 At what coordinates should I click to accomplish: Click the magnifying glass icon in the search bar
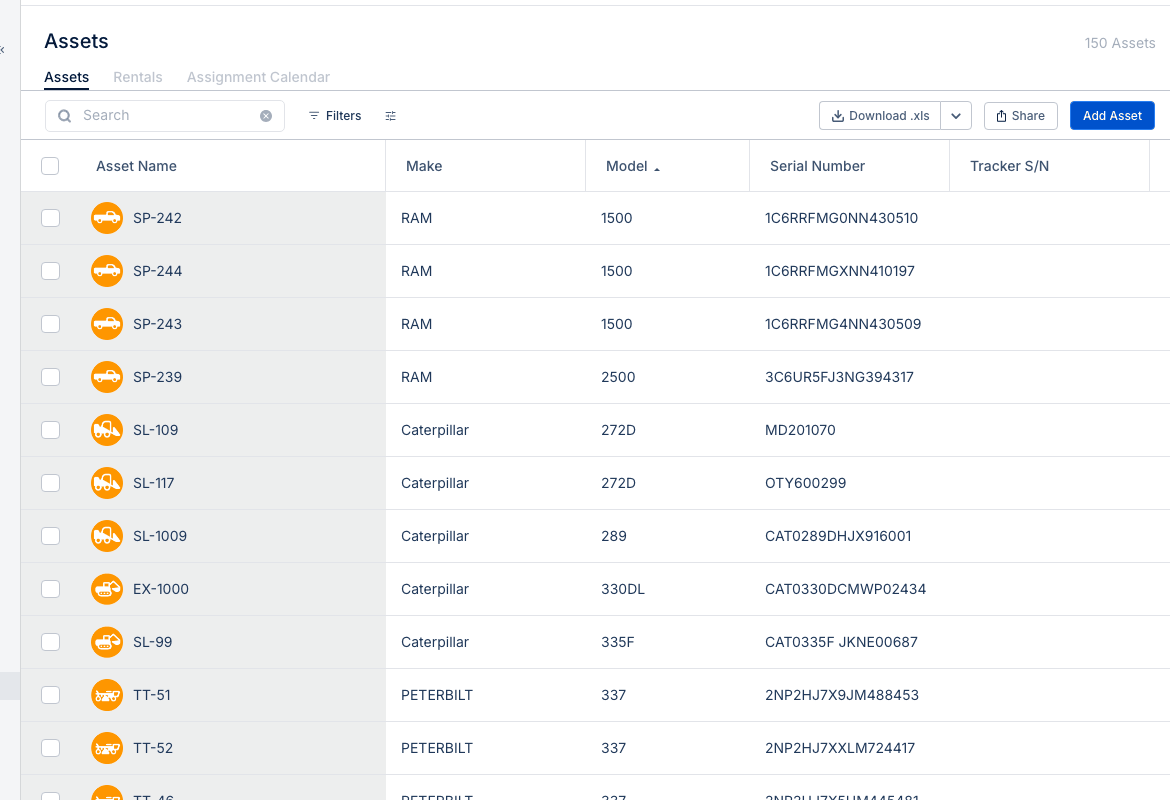64,115
